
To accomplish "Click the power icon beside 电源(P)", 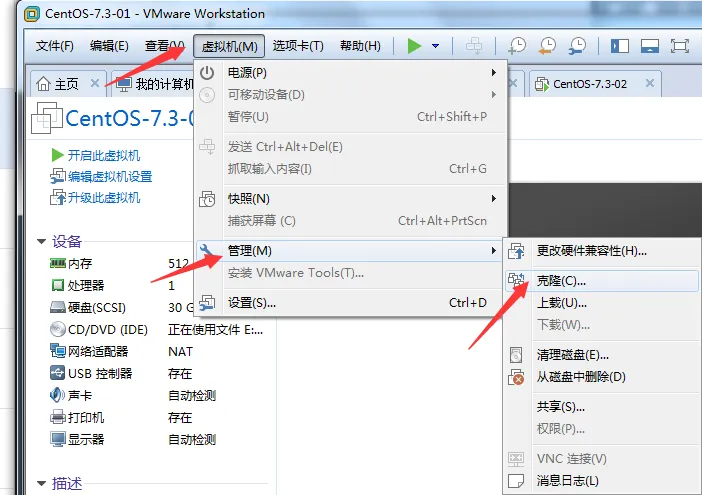I will (207, 73).
